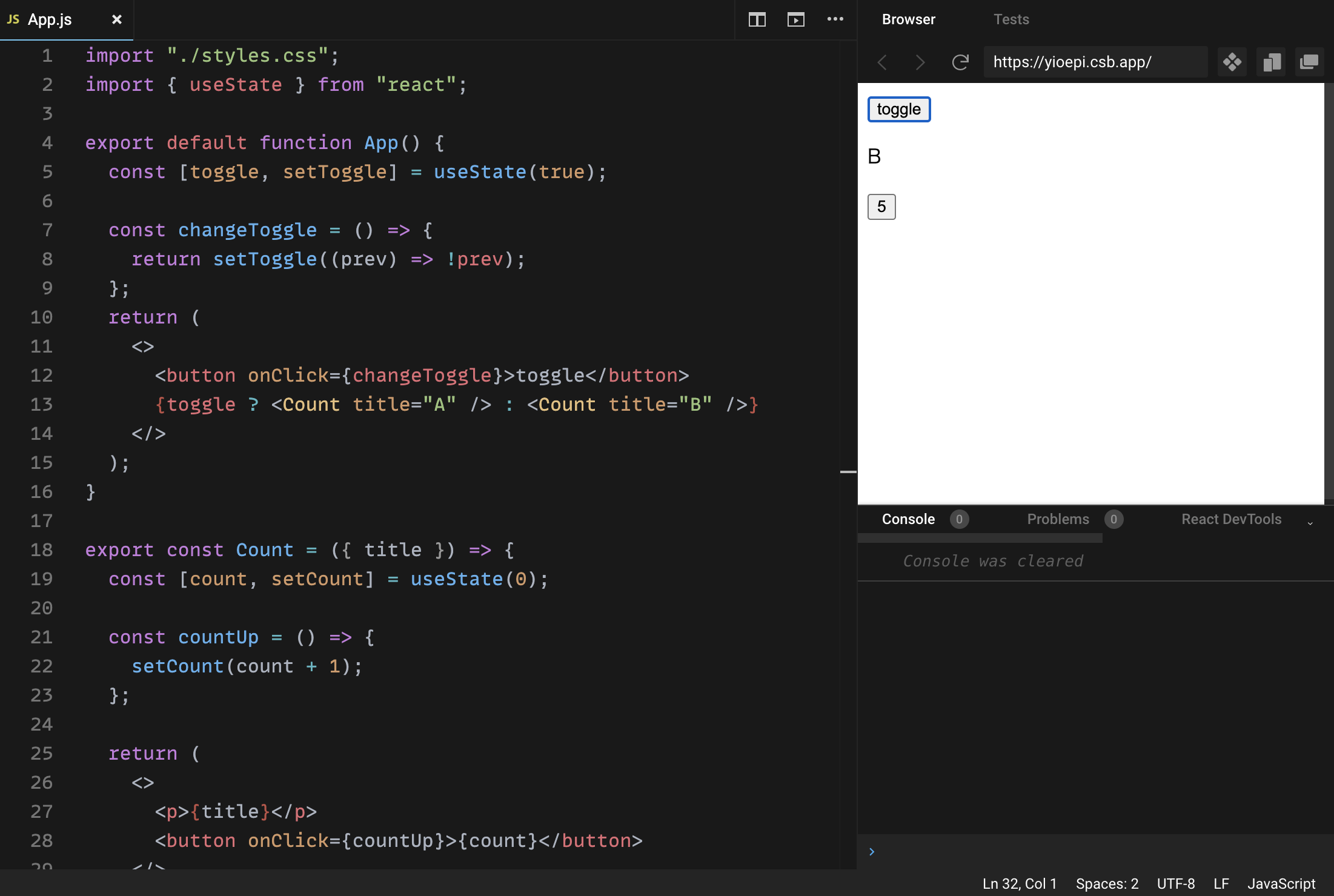Expand the React DevTools chevron
Viewport: 1334px width, 896px height.
1311,522
